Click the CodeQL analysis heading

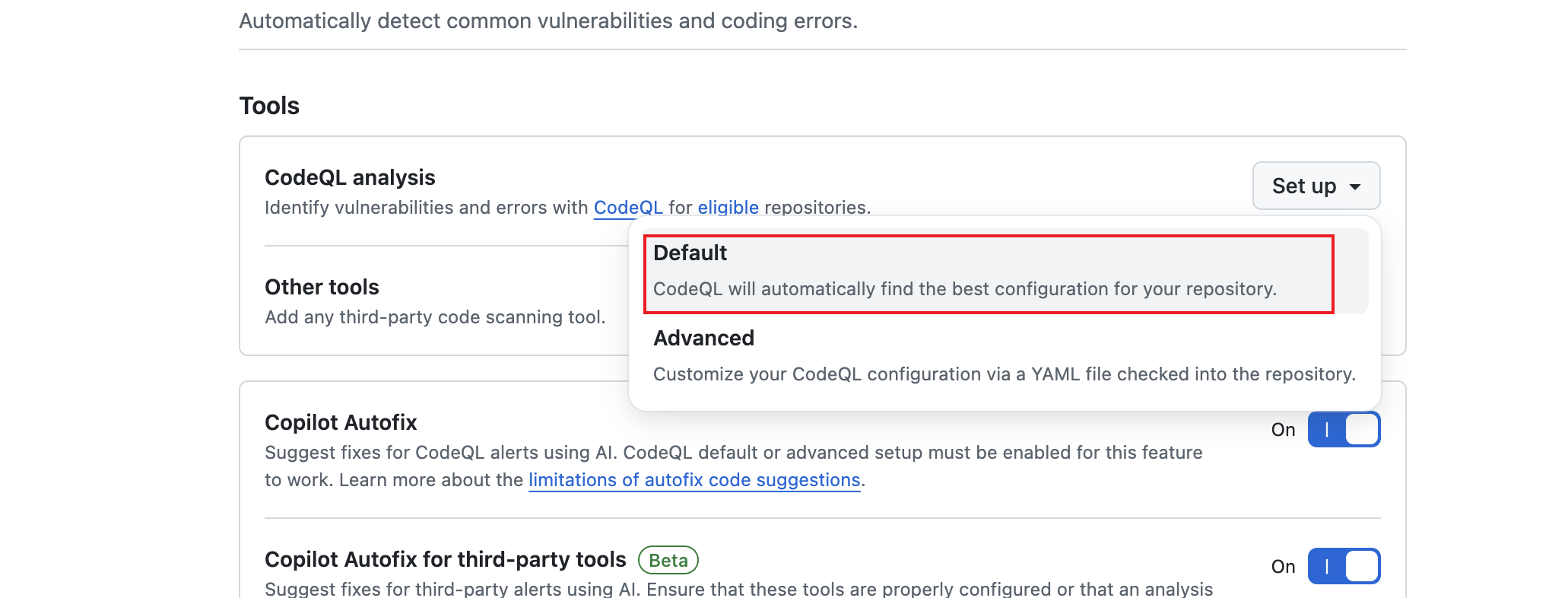pos(350,177)
